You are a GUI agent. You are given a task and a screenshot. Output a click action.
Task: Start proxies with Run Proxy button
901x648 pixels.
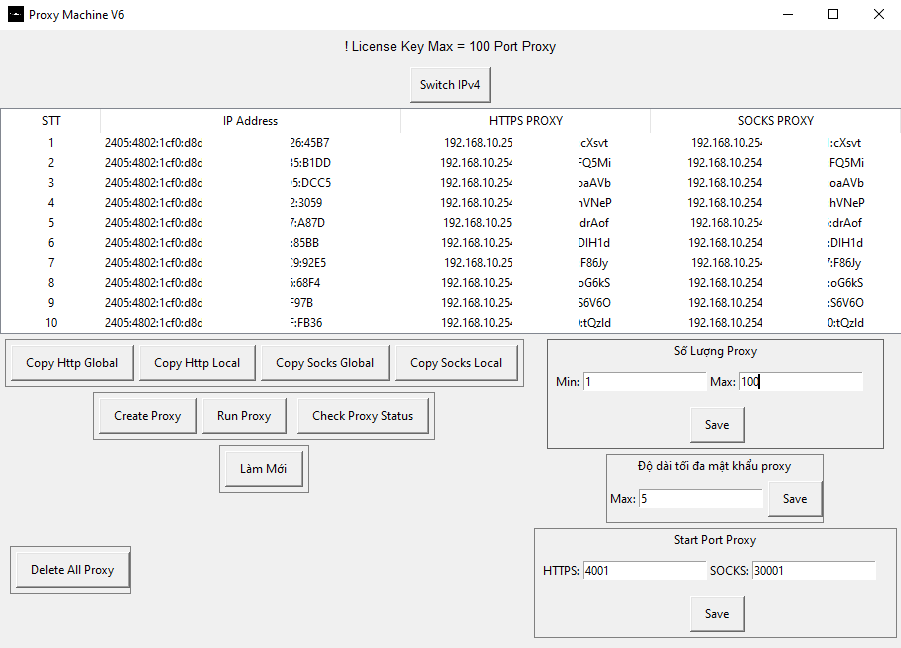pyautogui.click(x=244, y=416)
